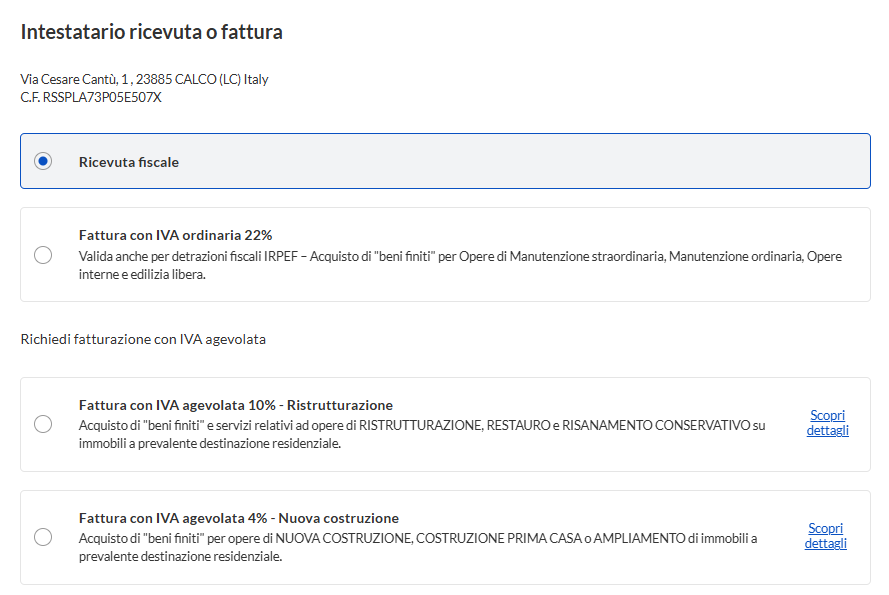889x595 pixels.
Task: Click the NUOVA COSTRUZIONE description text
Action: point(418,547)
